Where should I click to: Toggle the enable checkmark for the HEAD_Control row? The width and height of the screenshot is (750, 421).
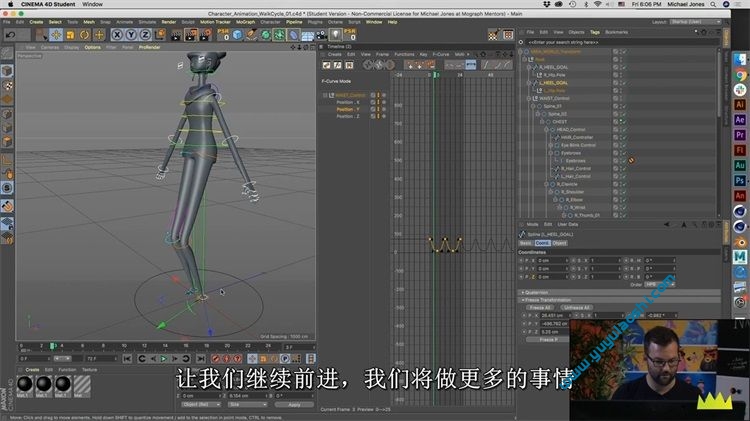[x=623, y=130]
